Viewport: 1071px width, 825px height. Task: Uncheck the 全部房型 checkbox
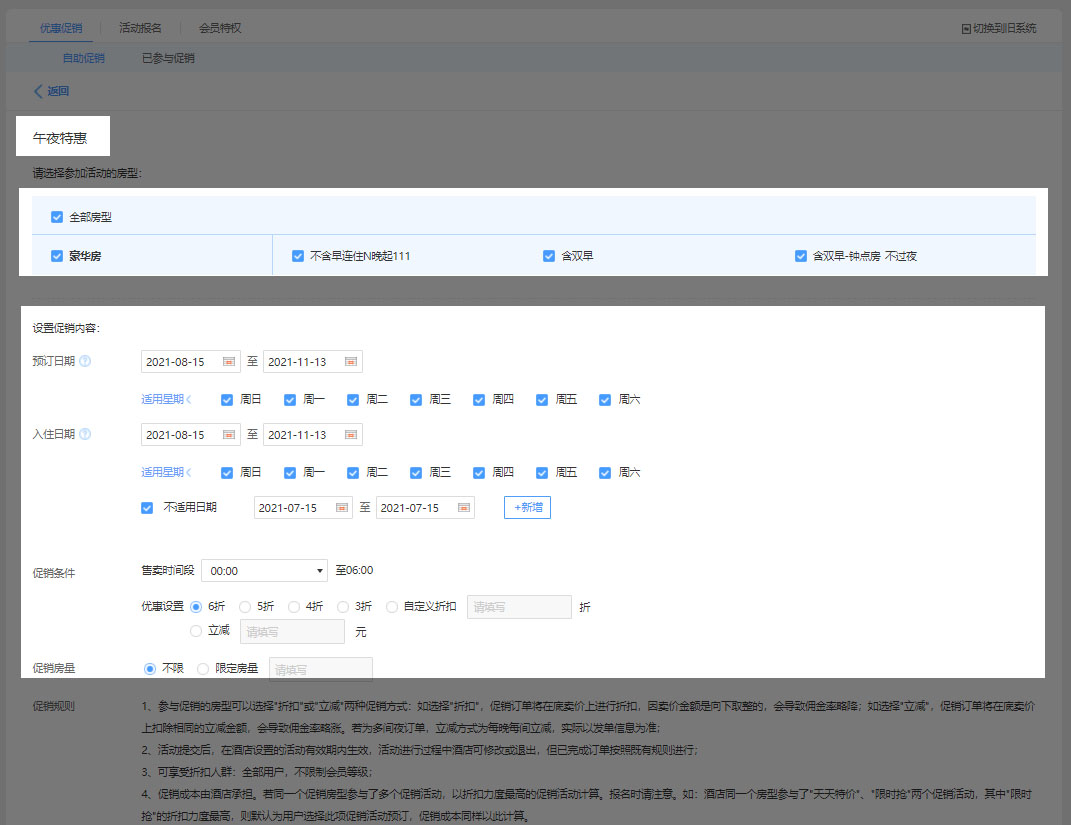(57, 217)
